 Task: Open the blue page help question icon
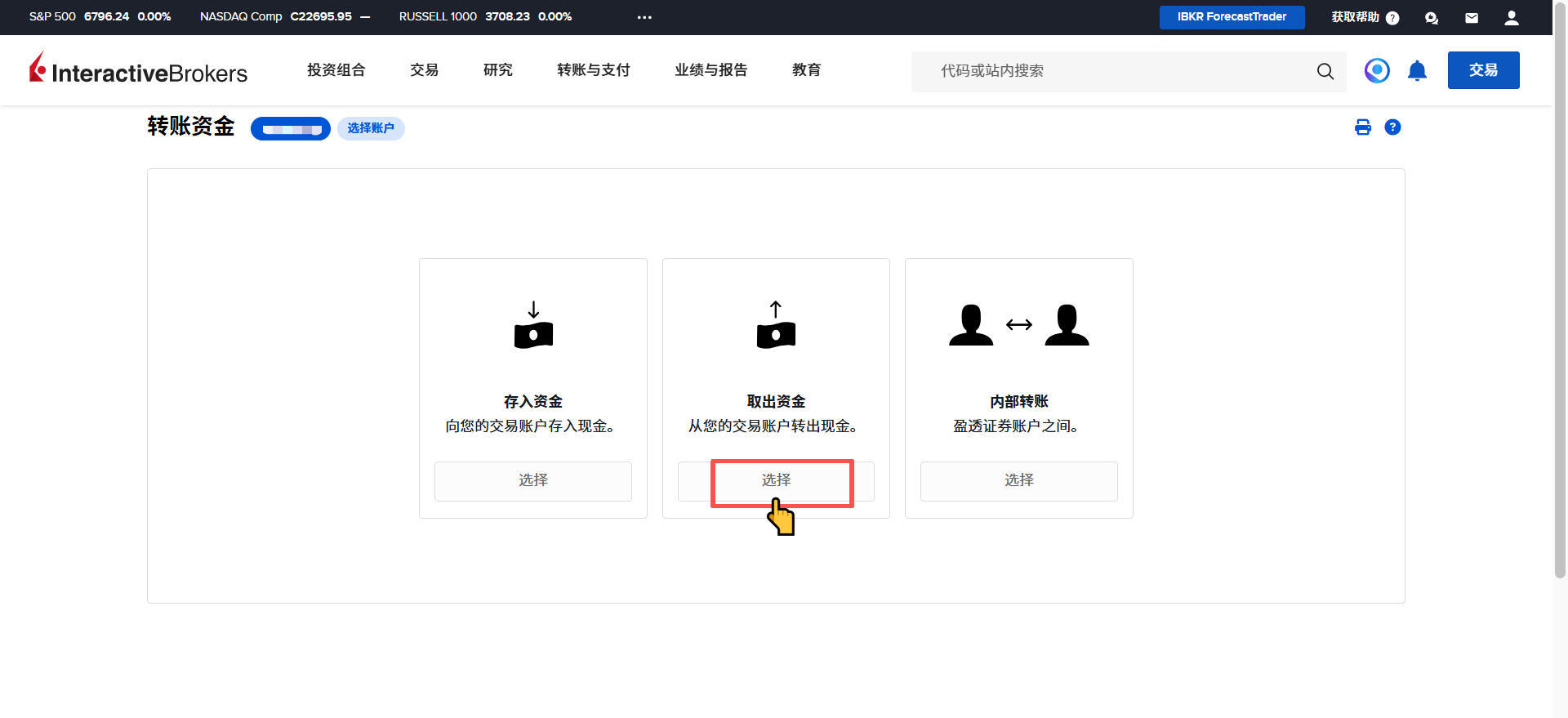(x=1392, y=127)
